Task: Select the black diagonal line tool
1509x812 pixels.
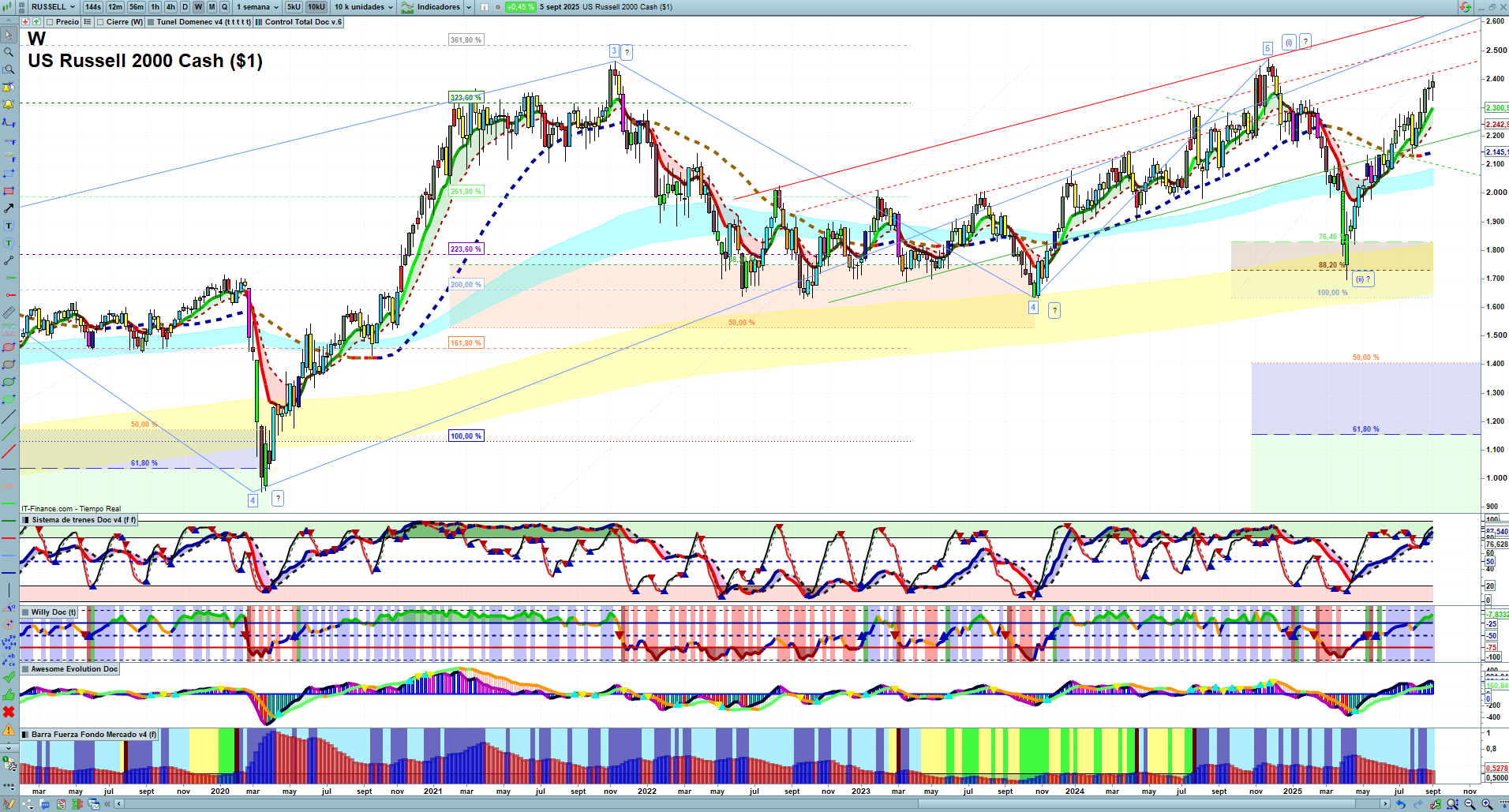Action: coord(9,417)
